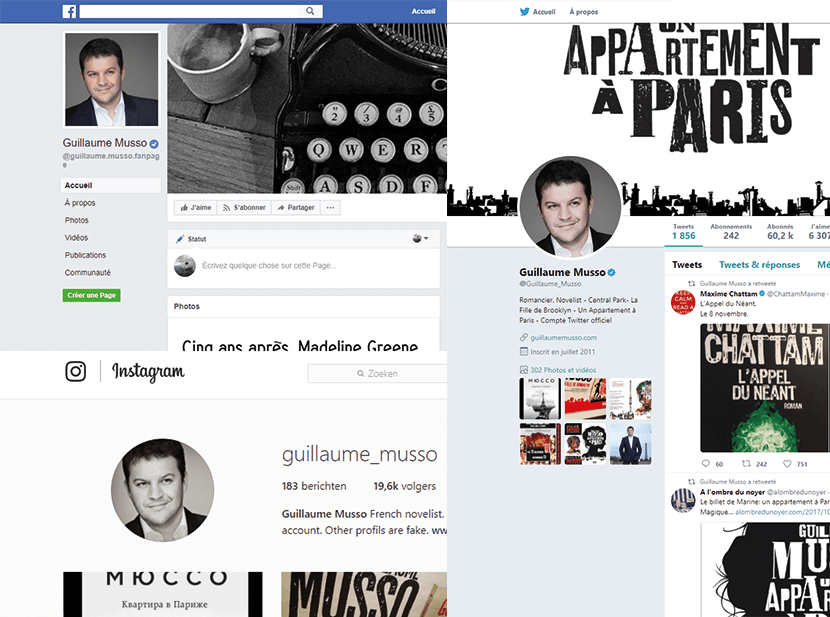830x617 pixels.
Task: Click into Écrivez quelque chose sur cette Page field
Action: (x=269, y=266)
